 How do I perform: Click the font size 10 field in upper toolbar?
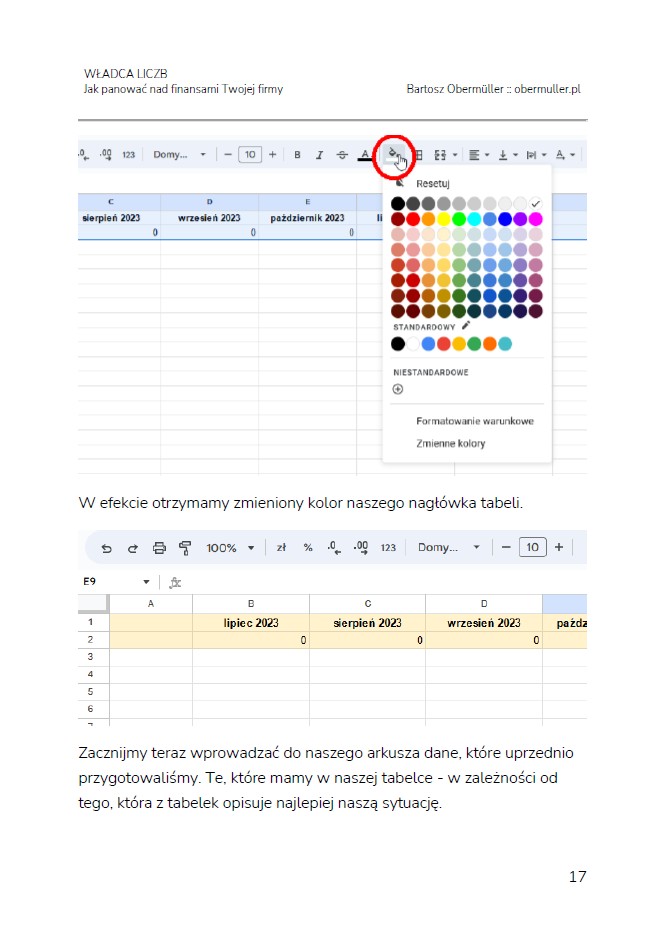(250, 155)
